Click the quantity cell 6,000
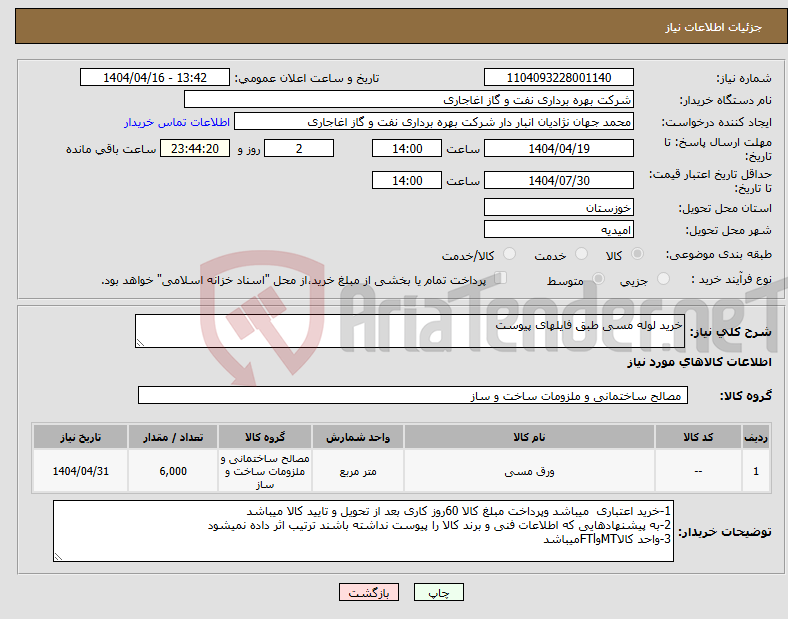Screen dimensions: 788x619 tap(173, 471)
